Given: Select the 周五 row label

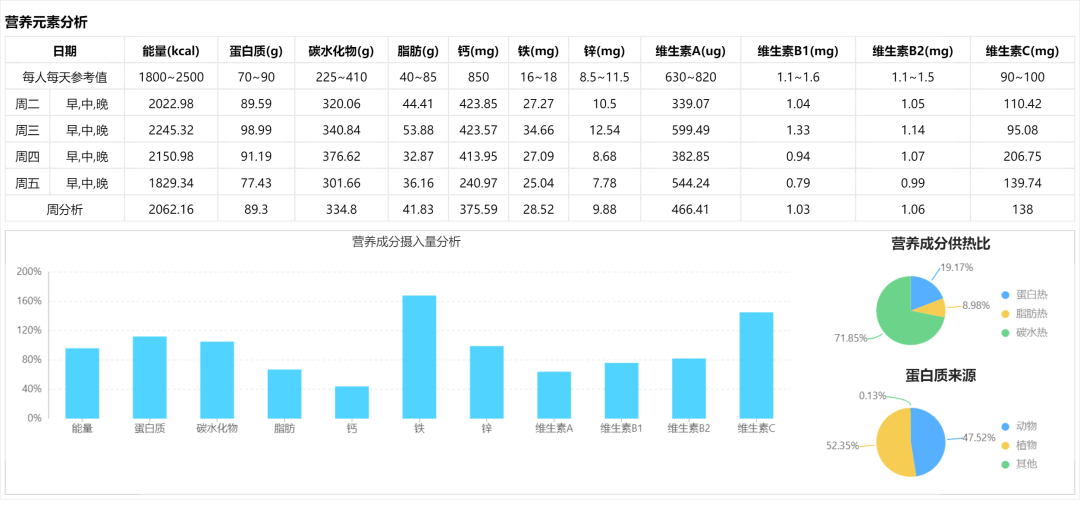Looking at the screenshot, I should click(28, 183).
